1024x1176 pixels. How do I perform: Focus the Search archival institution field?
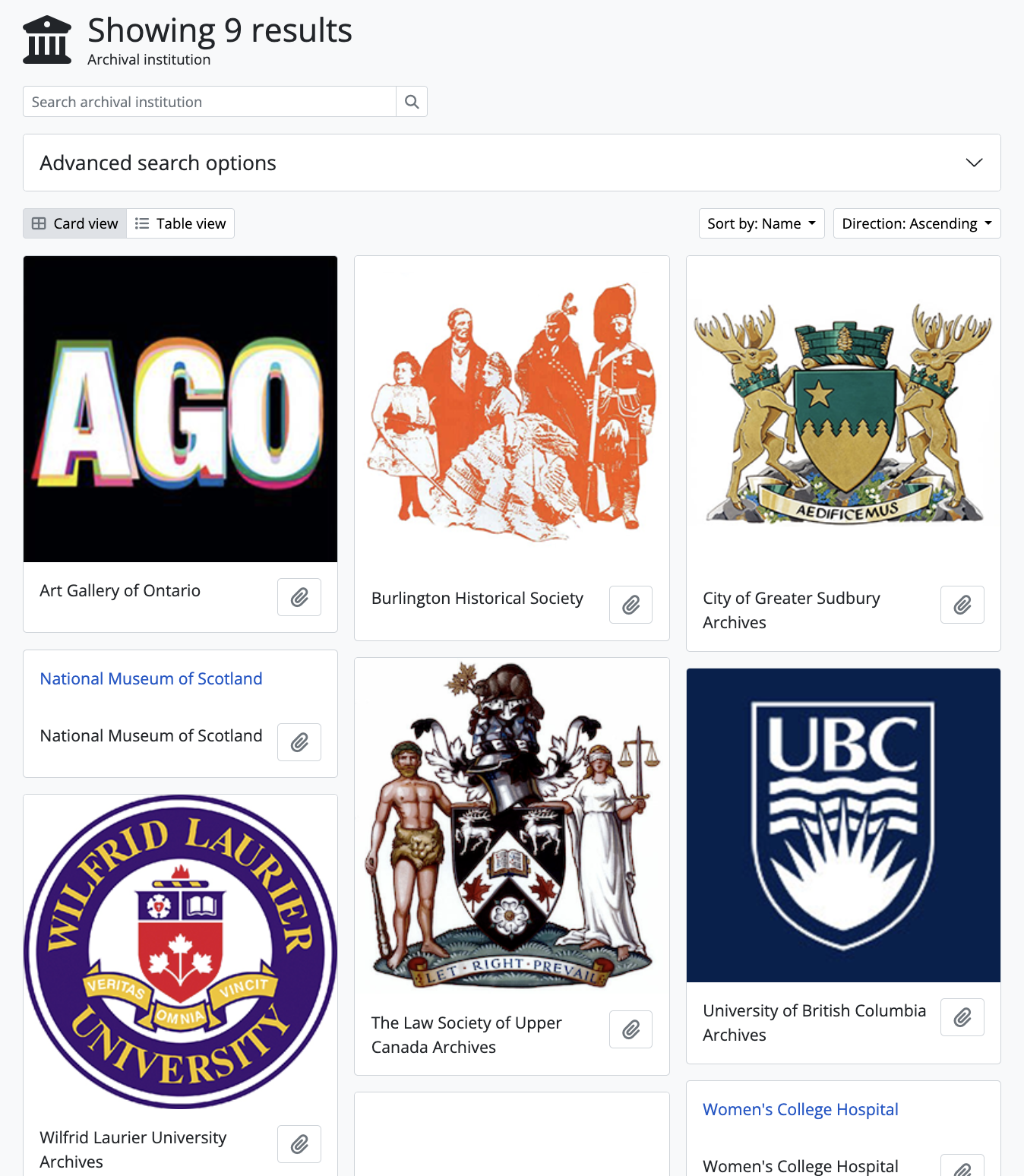[210, 102]
